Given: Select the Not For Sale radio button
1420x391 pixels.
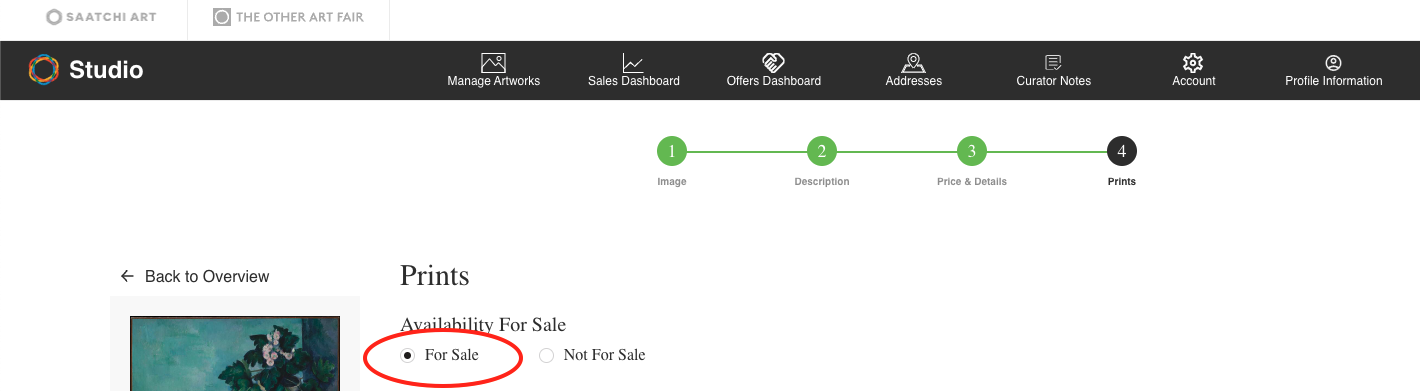Looking at the screenshot, I should (x=546, y=355).
